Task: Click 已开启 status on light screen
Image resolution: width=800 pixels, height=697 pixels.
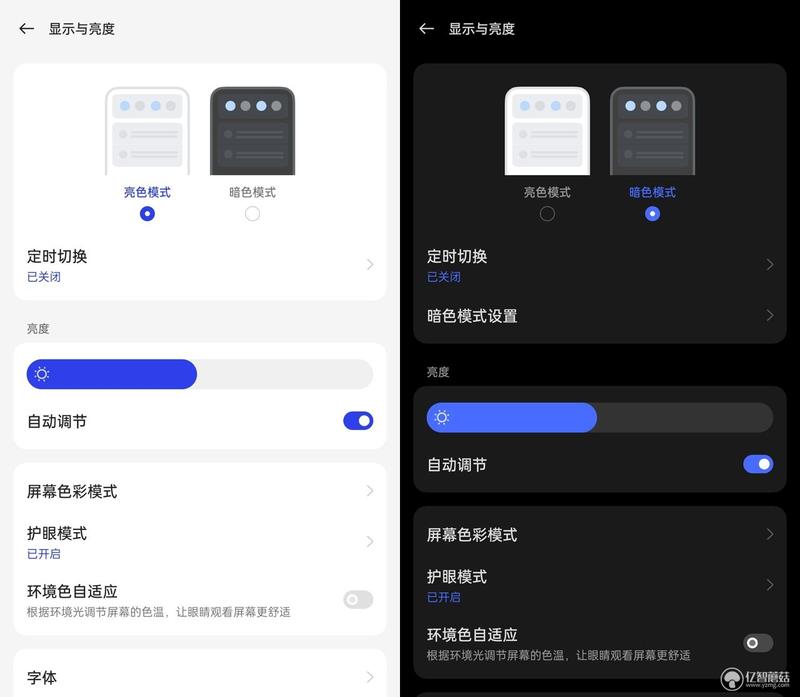Action: 44,554
